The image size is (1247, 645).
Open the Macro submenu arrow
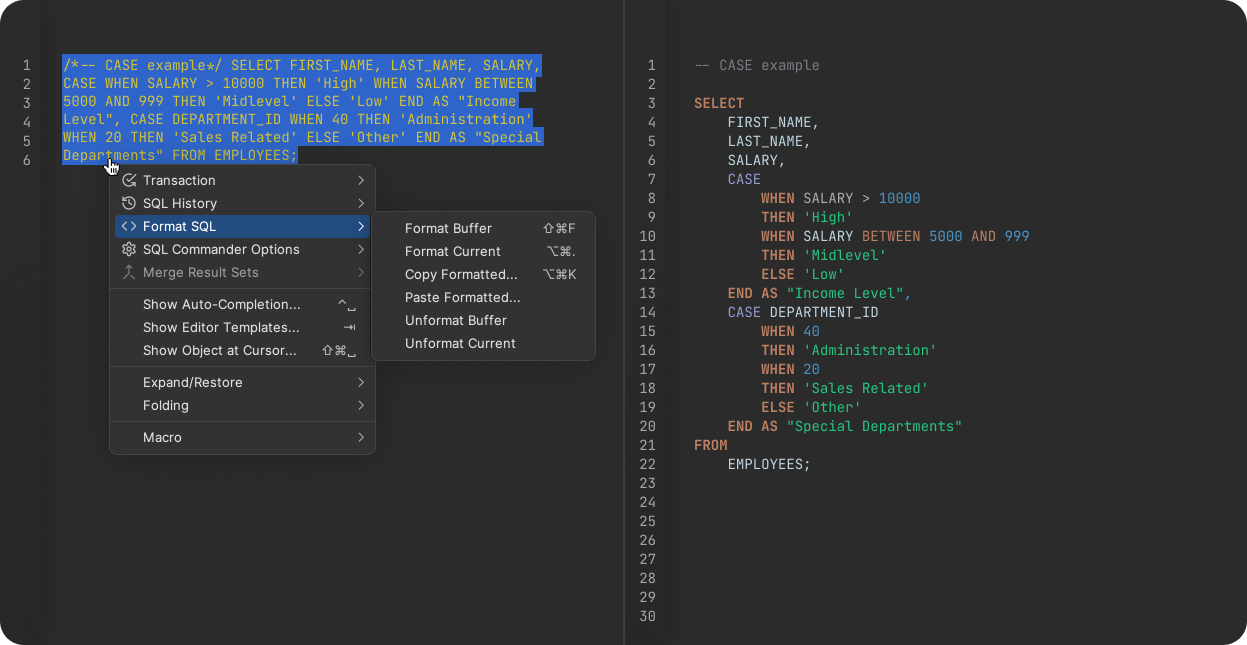(x=361, y=437)
